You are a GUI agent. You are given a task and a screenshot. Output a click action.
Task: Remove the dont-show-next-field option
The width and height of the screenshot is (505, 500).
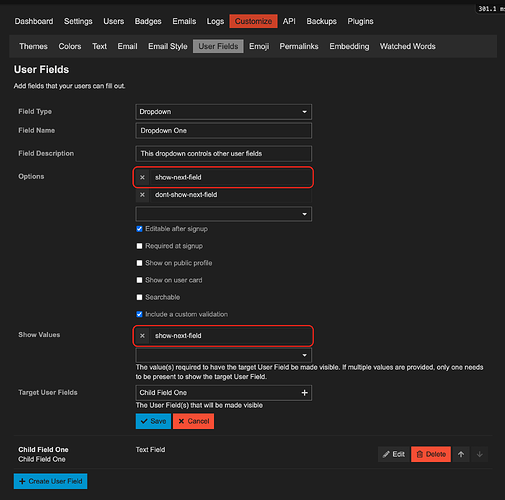pyautogui.click(x=142, y=195)
